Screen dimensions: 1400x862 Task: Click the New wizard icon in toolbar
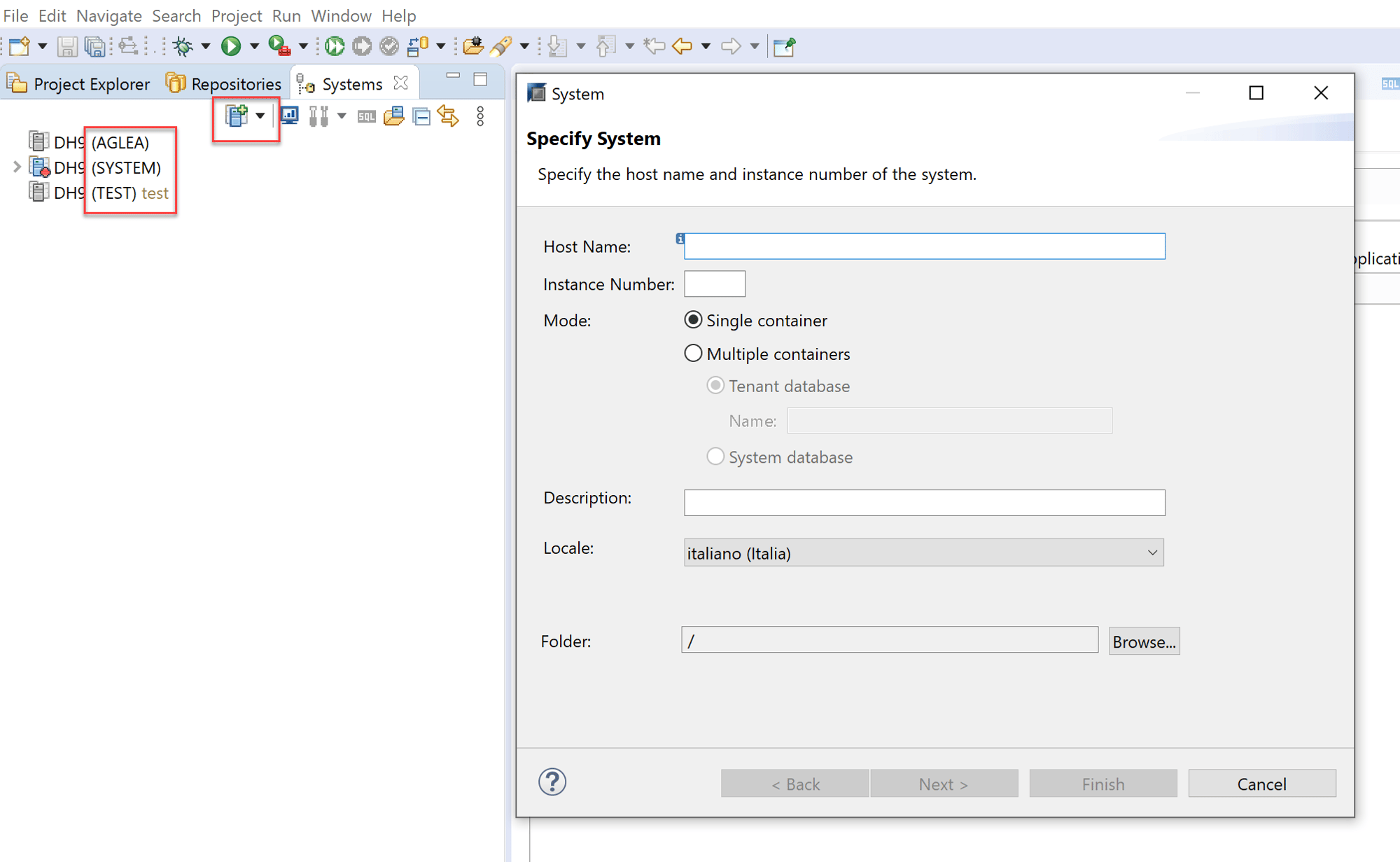[x=20, y=46]
